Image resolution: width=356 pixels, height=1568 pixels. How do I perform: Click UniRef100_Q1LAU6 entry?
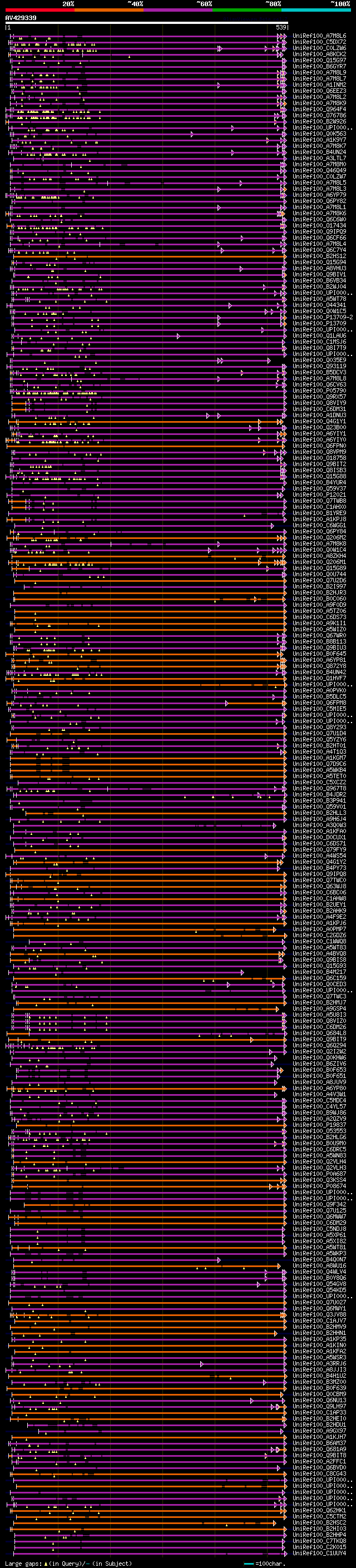(x=319, y=335)
